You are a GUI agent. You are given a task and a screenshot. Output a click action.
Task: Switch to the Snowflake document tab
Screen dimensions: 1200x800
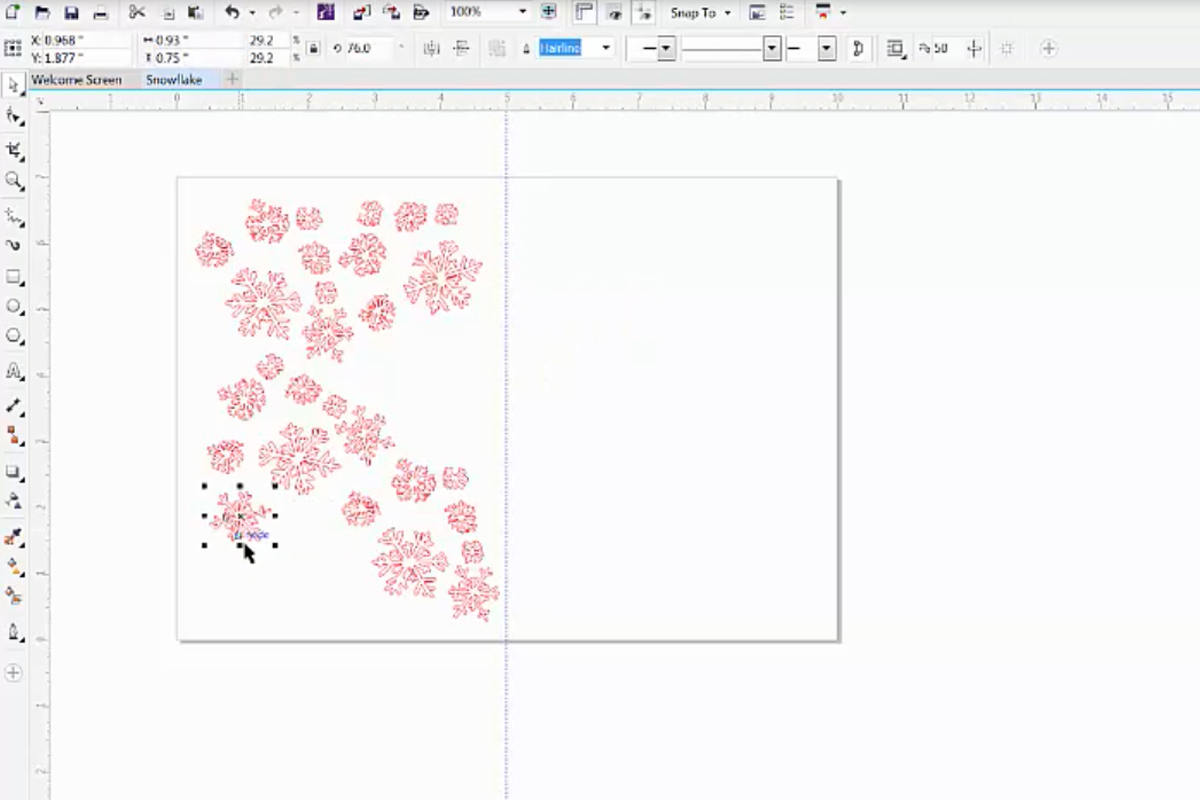174,79
